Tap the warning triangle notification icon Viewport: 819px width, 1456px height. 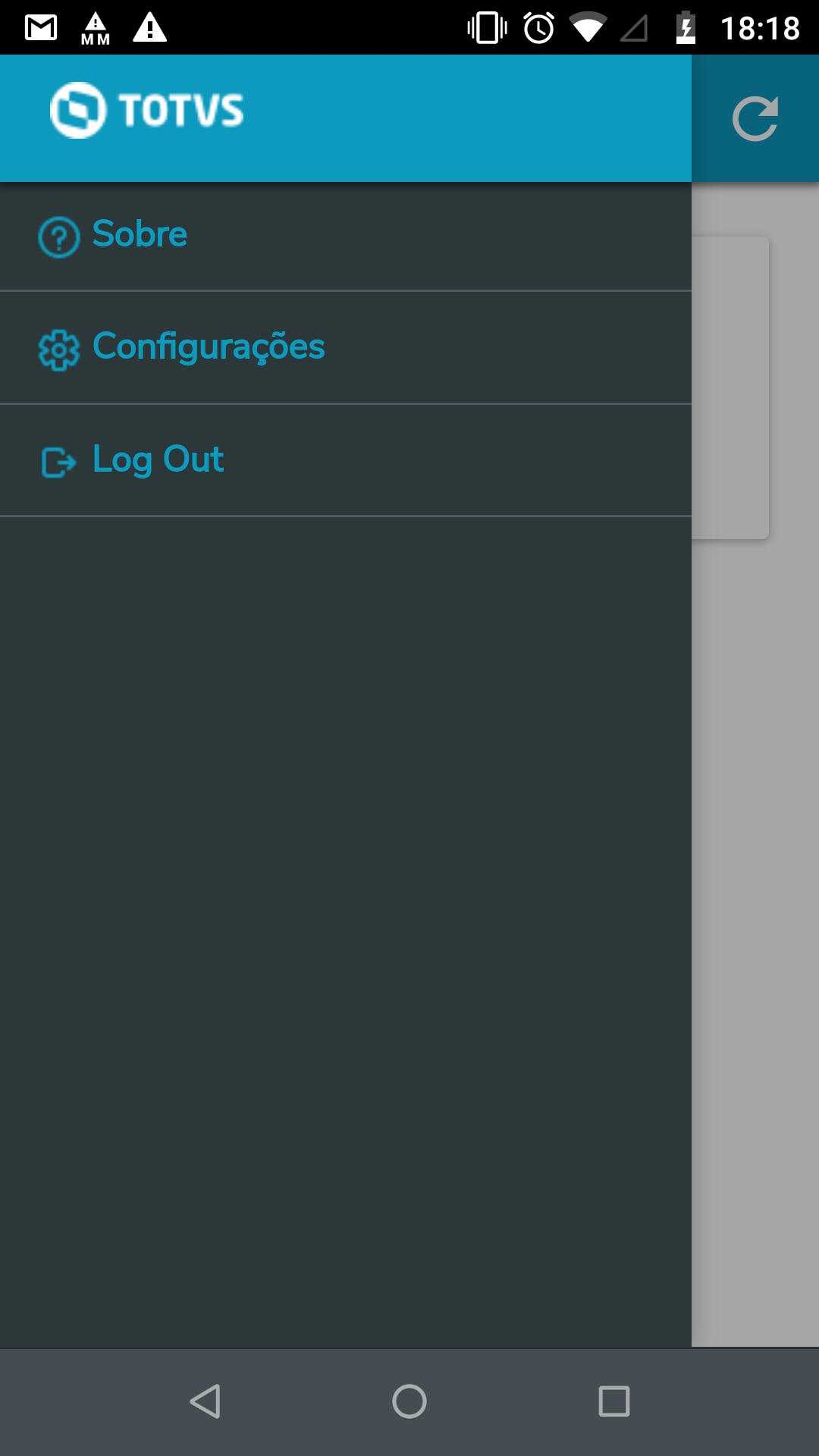click(150, 27)
